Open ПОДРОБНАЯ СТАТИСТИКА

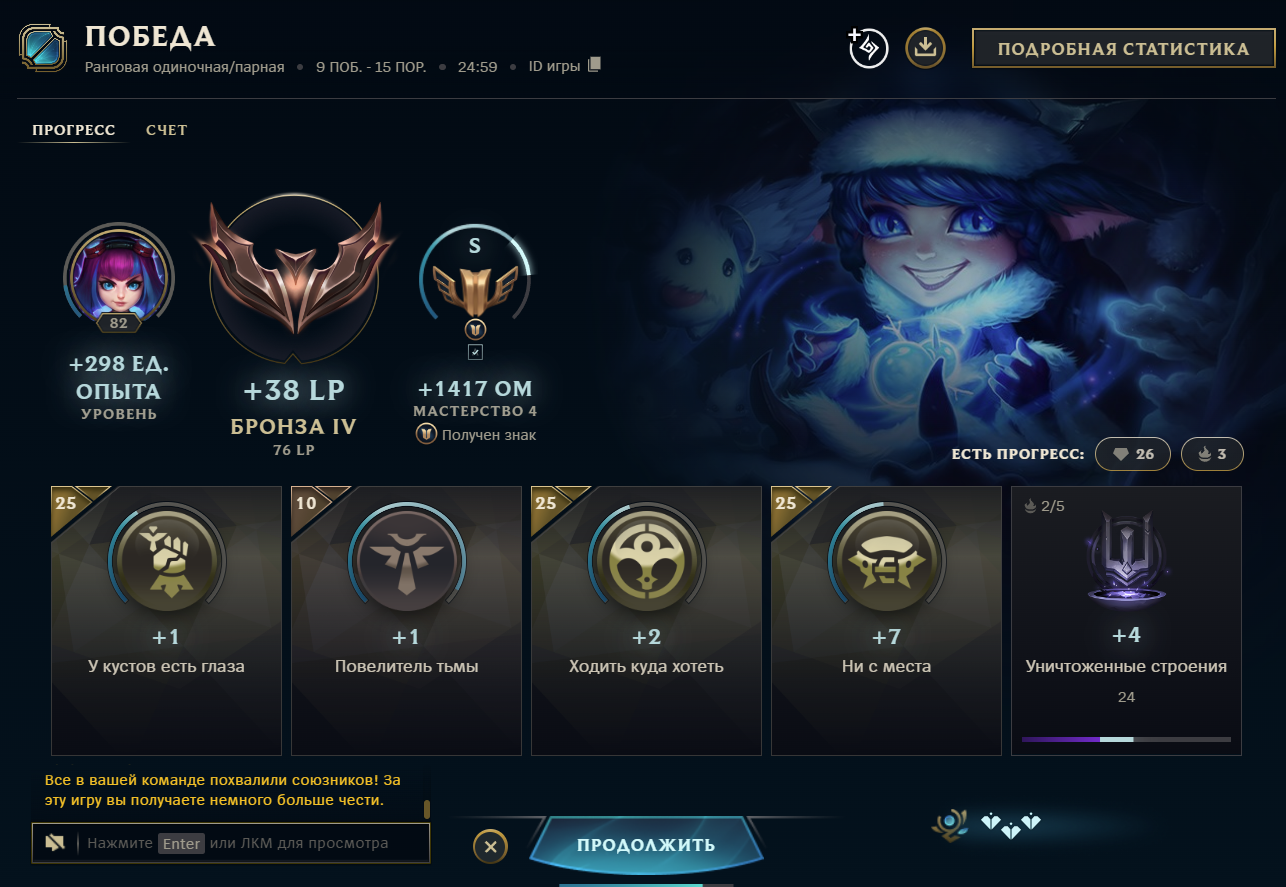click(x=1123, y=49)
